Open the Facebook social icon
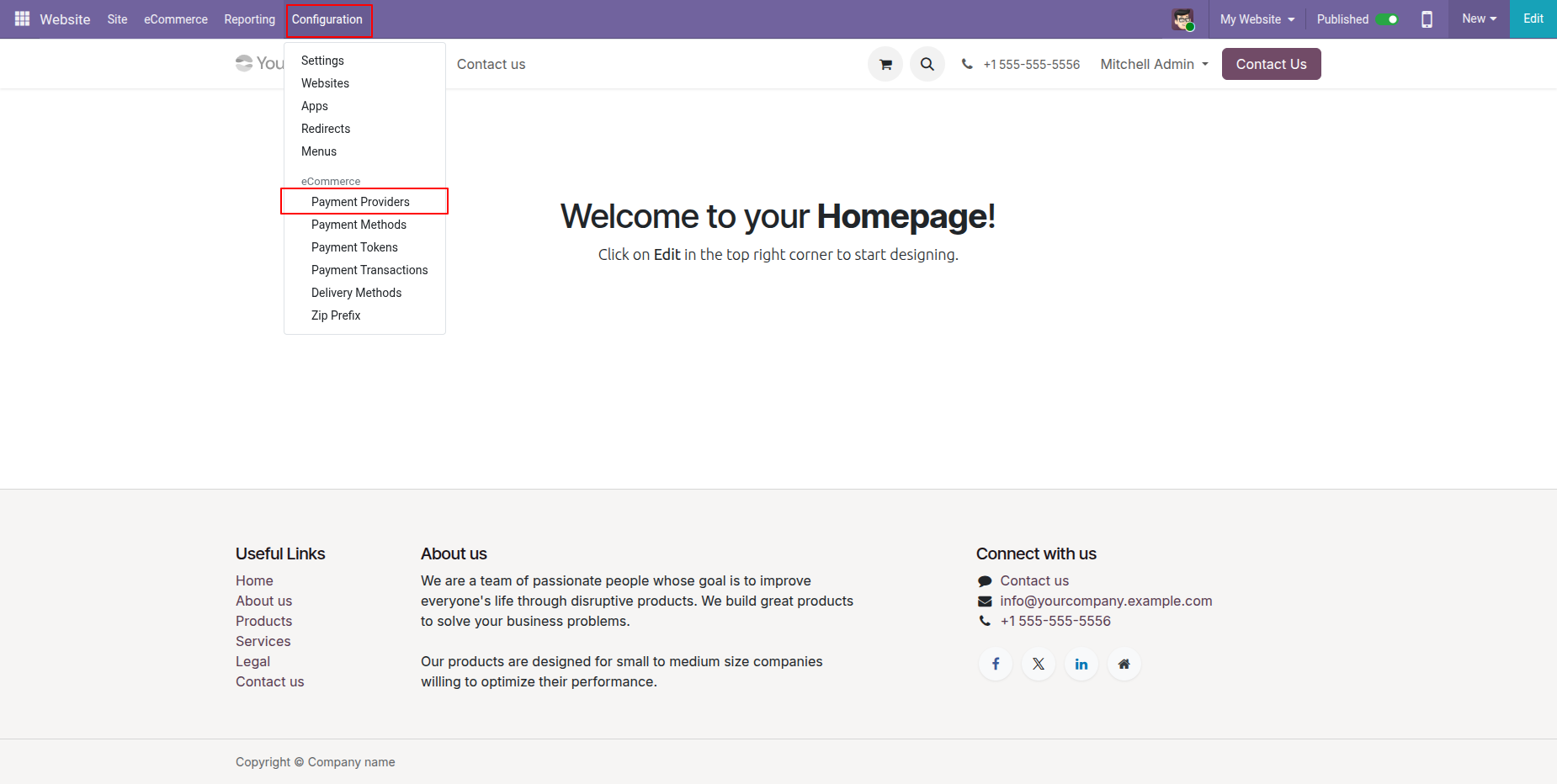 click(996, 664)
